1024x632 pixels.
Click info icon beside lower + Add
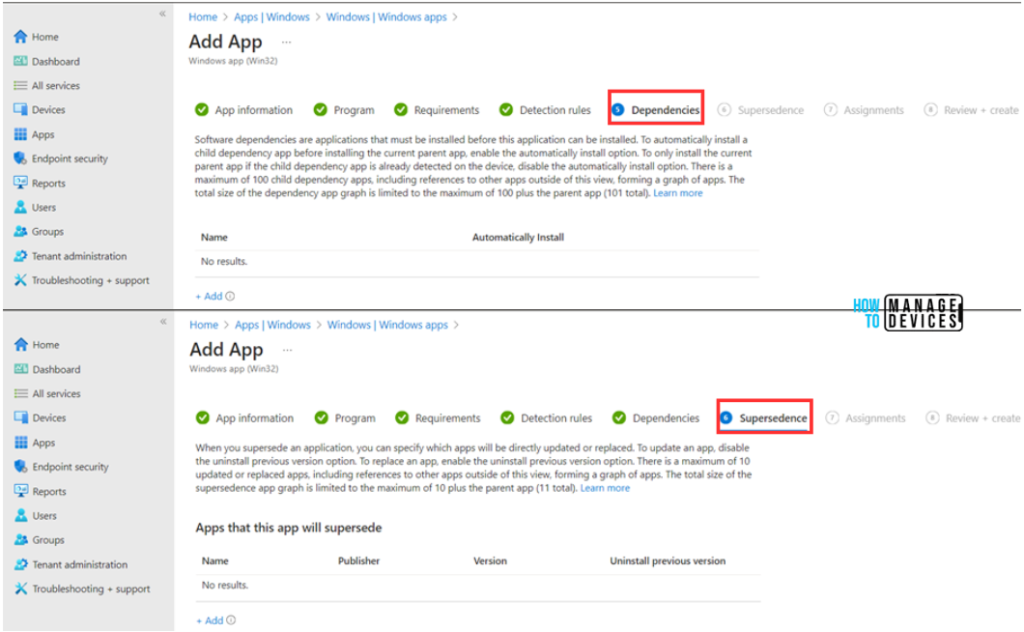(x=231, y=620)
